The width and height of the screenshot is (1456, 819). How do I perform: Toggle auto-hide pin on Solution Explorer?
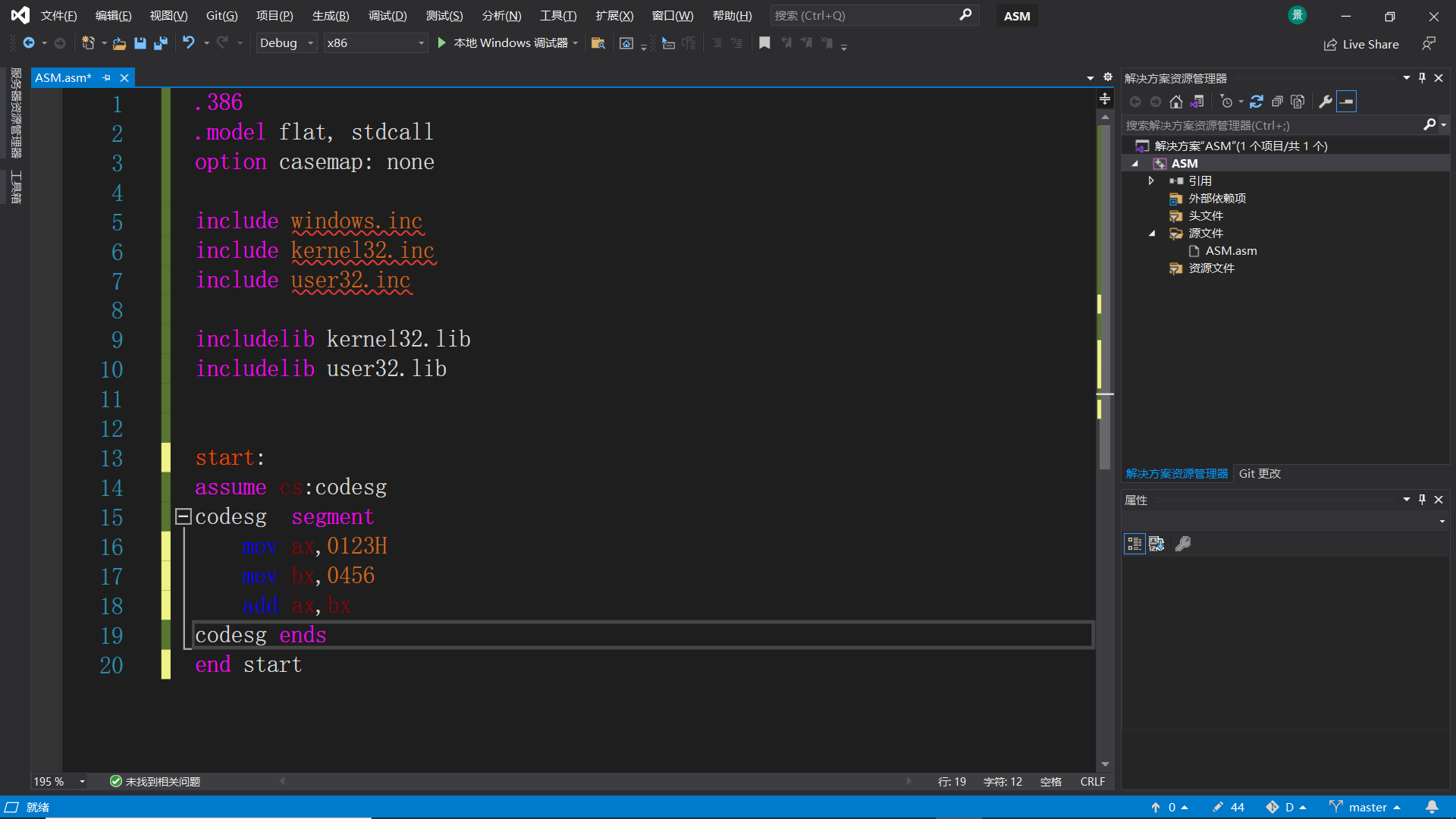point(1422,77)
